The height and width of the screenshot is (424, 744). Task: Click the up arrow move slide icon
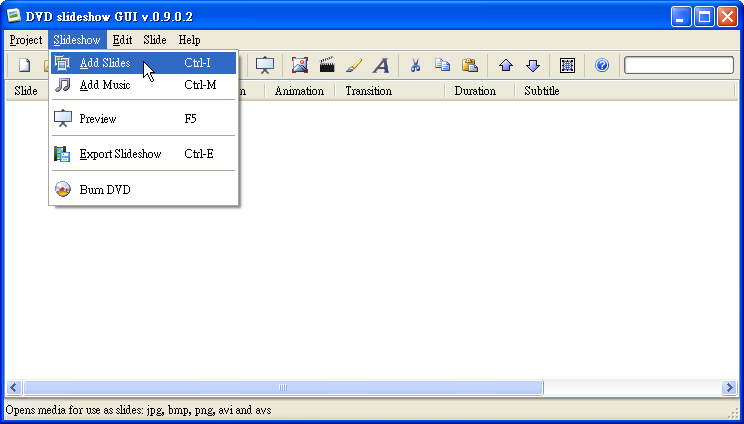tap(506, 65)
